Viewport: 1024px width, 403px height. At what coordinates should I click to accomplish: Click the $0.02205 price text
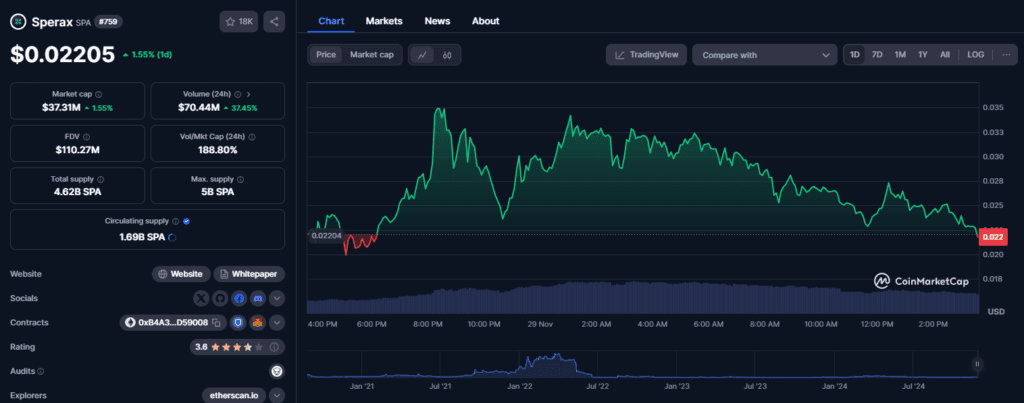pyautogui.click(x=63, y=55)
